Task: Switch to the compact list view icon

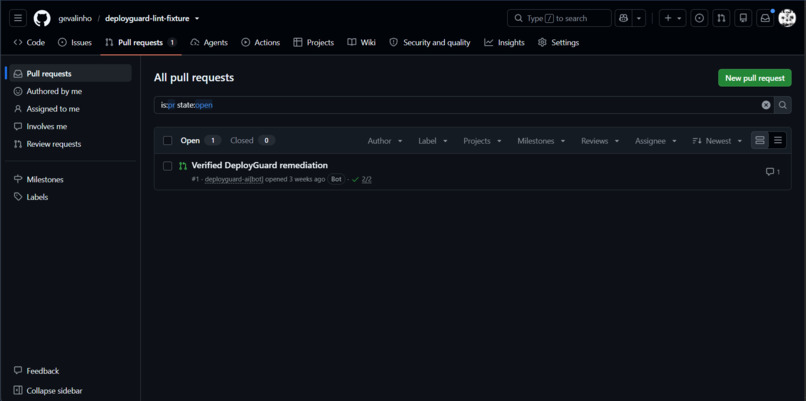Action: click(778, 140)
